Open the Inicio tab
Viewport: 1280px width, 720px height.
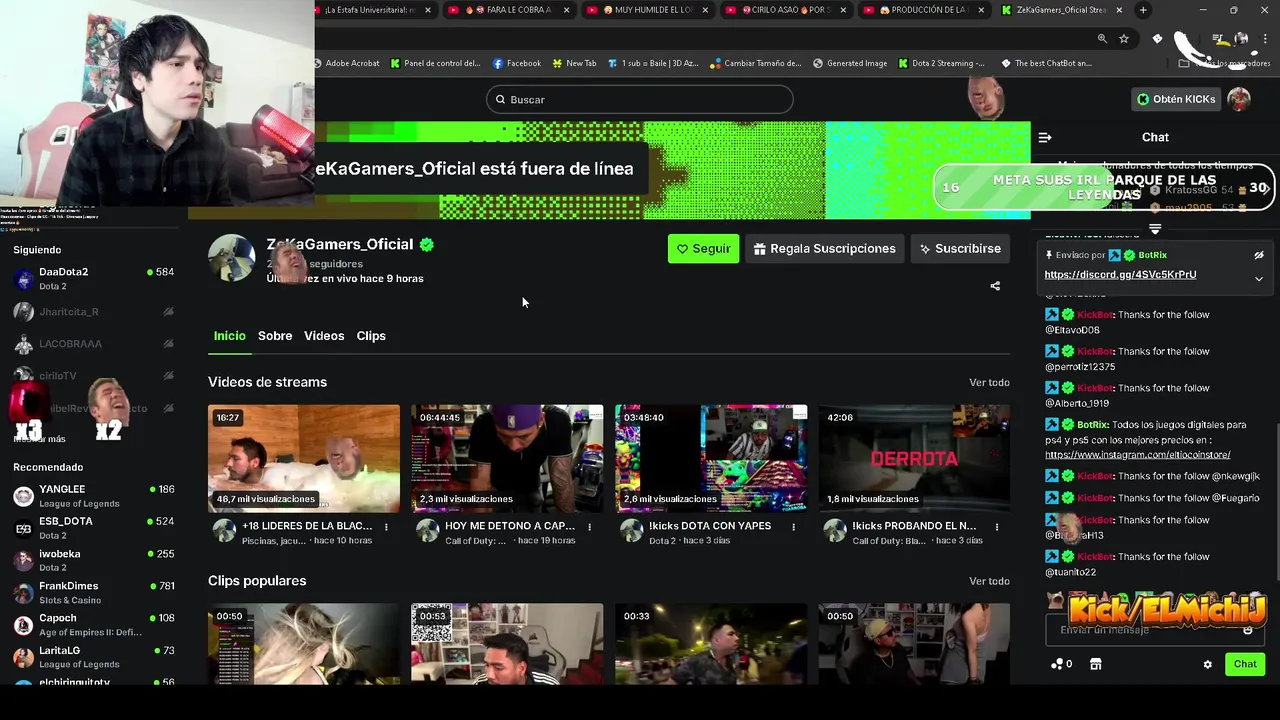pyautogui.click(x=229, y=336)
